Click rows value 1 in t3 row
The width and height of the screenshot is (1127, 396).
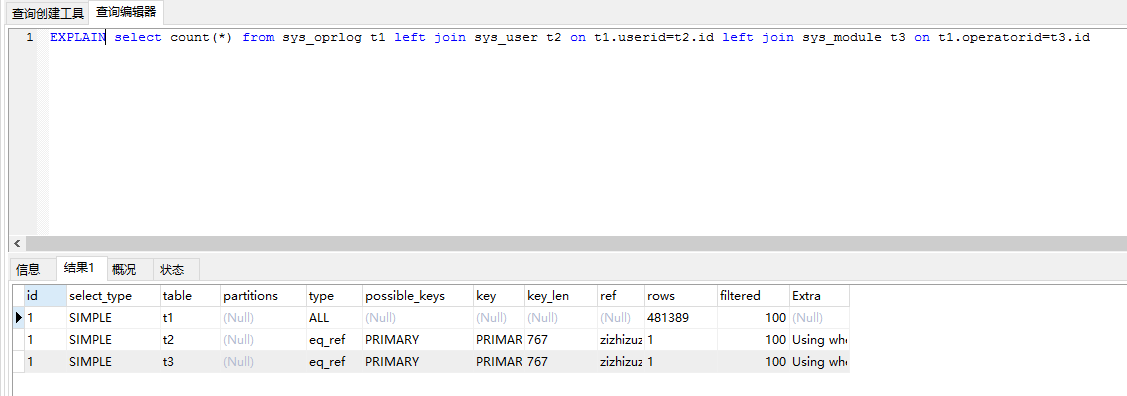pyautogui.click(x=681, y=362)
